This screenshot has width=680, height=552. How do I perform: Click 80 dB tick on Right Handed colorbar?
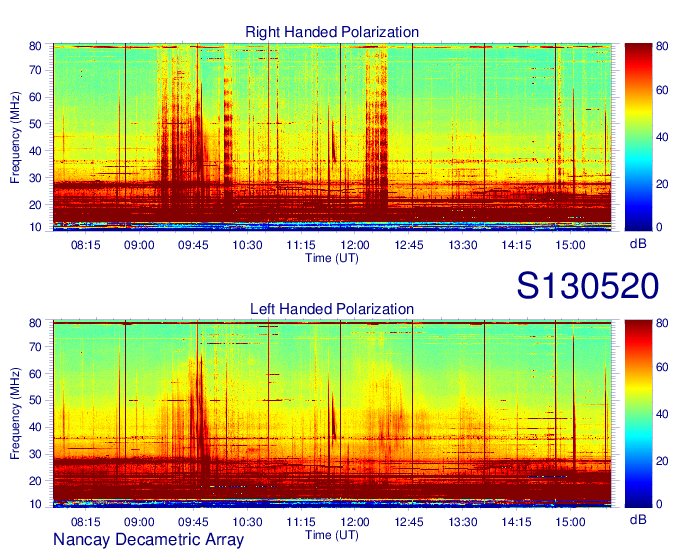pyautogui.click(x=662, y=46)
